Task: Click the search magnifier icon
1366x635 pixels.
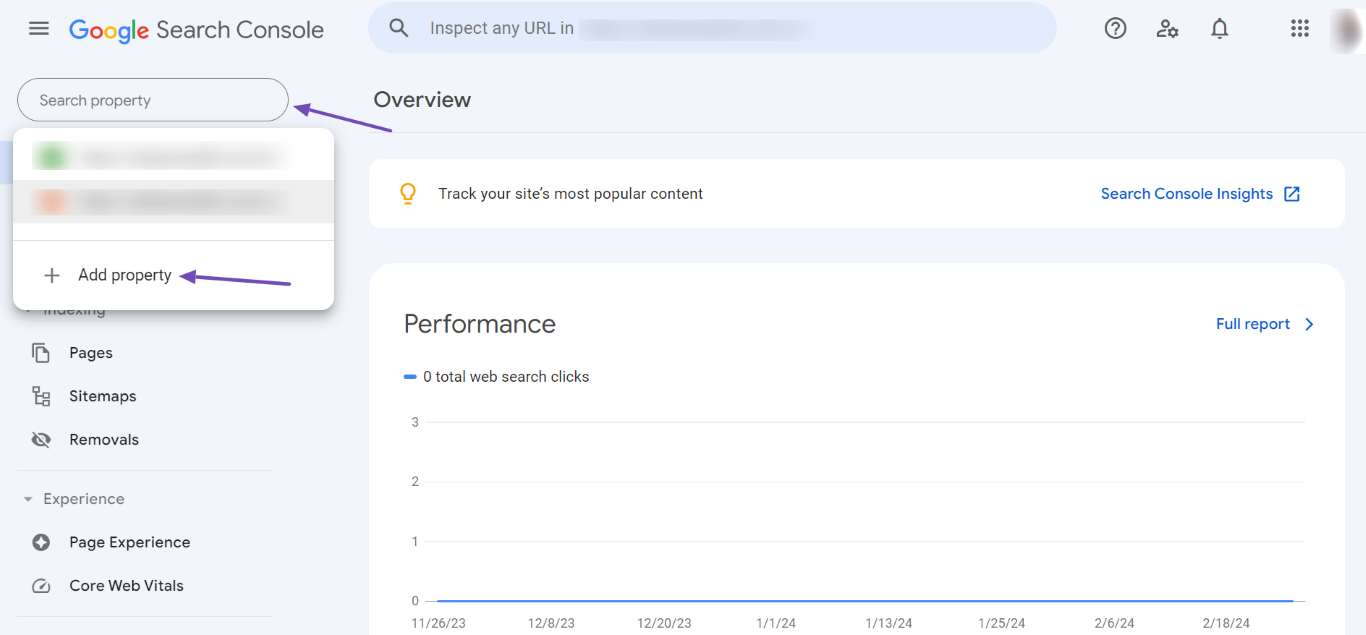Action: (x=399, y=28)
